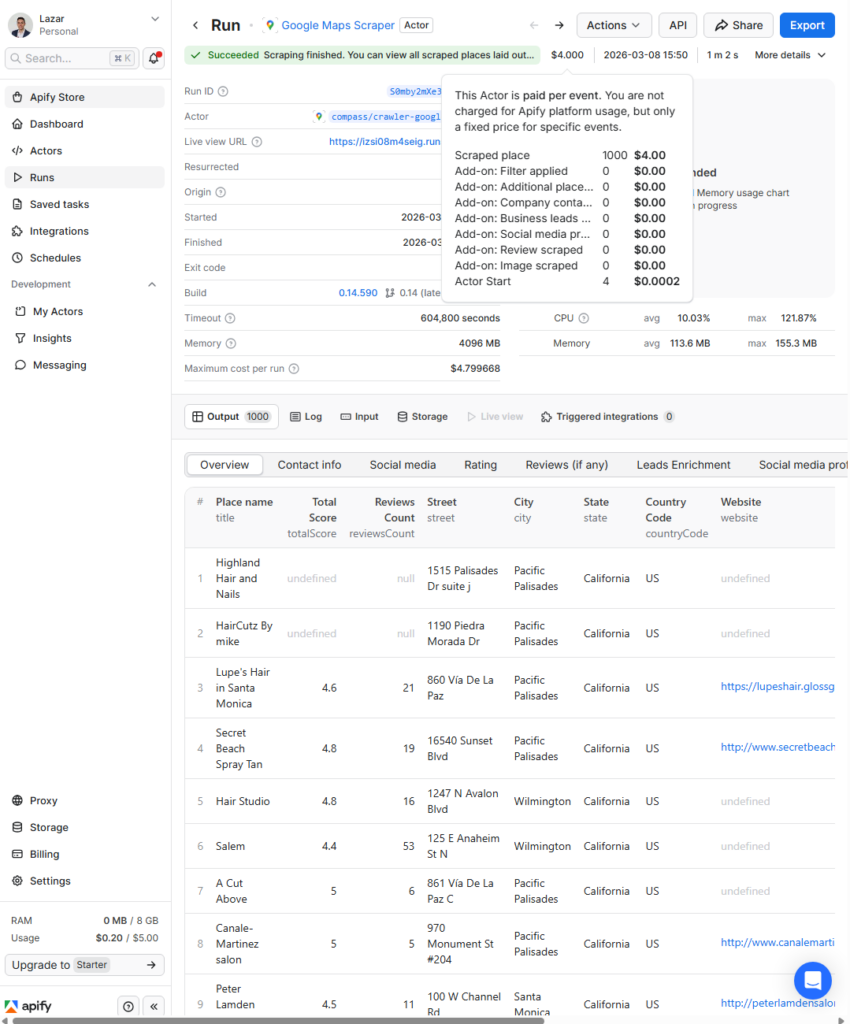Go back with the left chevron beside Run

195,25
